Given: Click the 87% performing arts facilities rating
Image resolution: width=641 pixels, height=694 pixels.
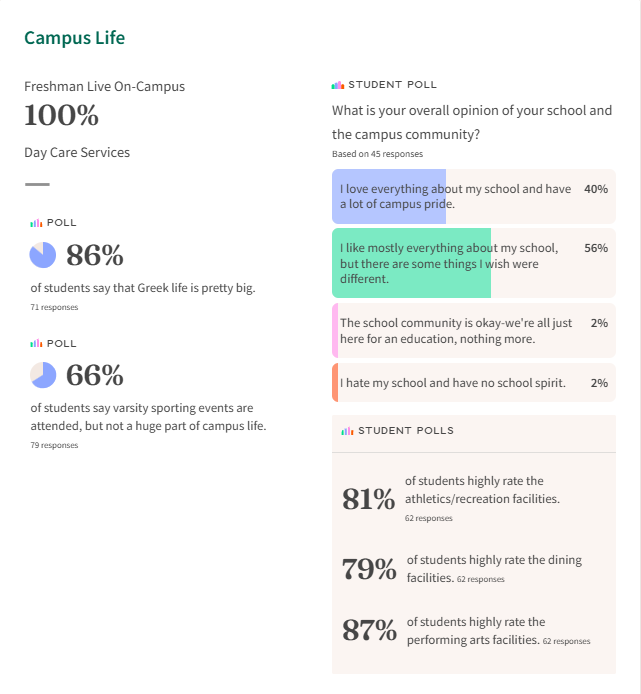Looking at the screenshot, I should pos(369,630).
